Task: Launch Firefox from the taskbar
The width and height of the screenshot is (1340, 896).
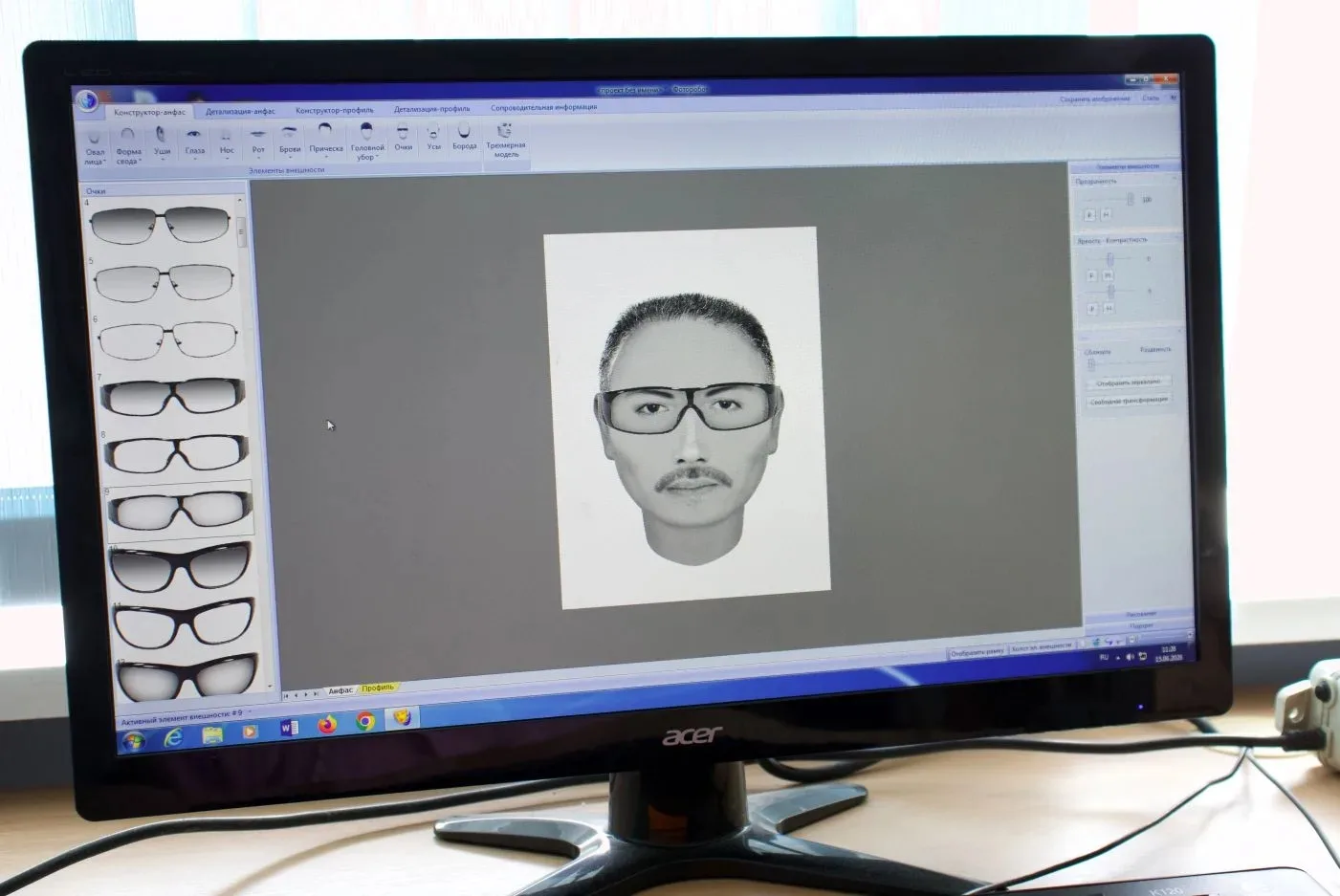Action: pos(327,725)
